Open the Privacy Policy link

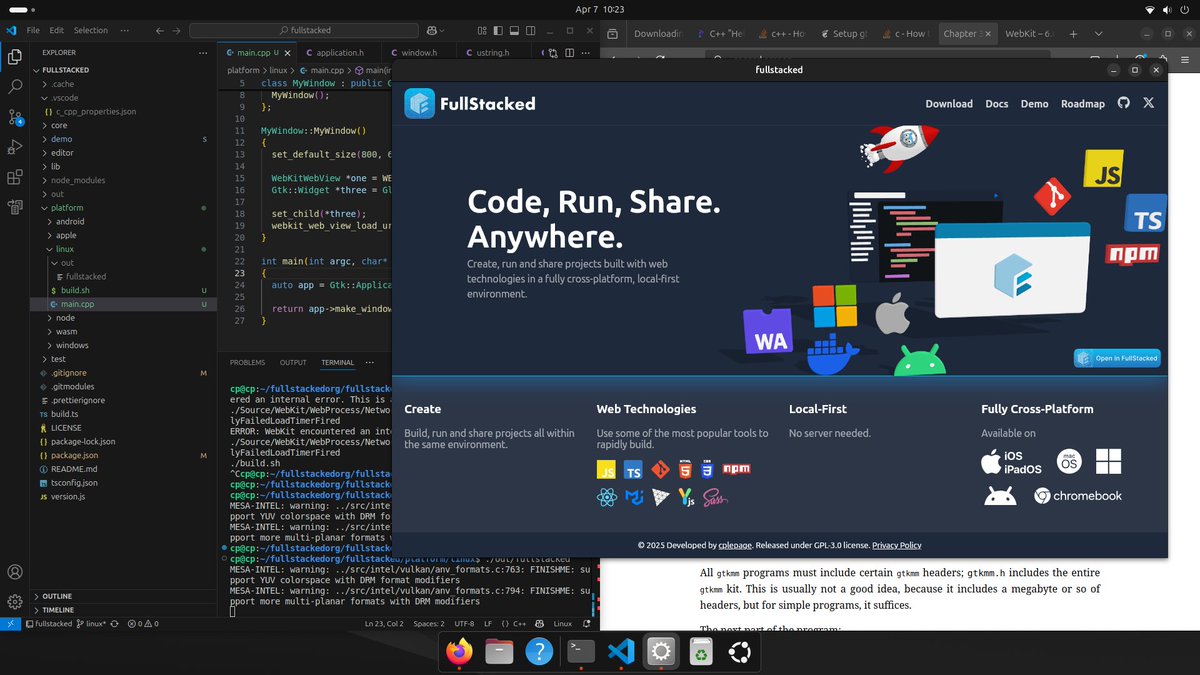[x=896, y=545]
